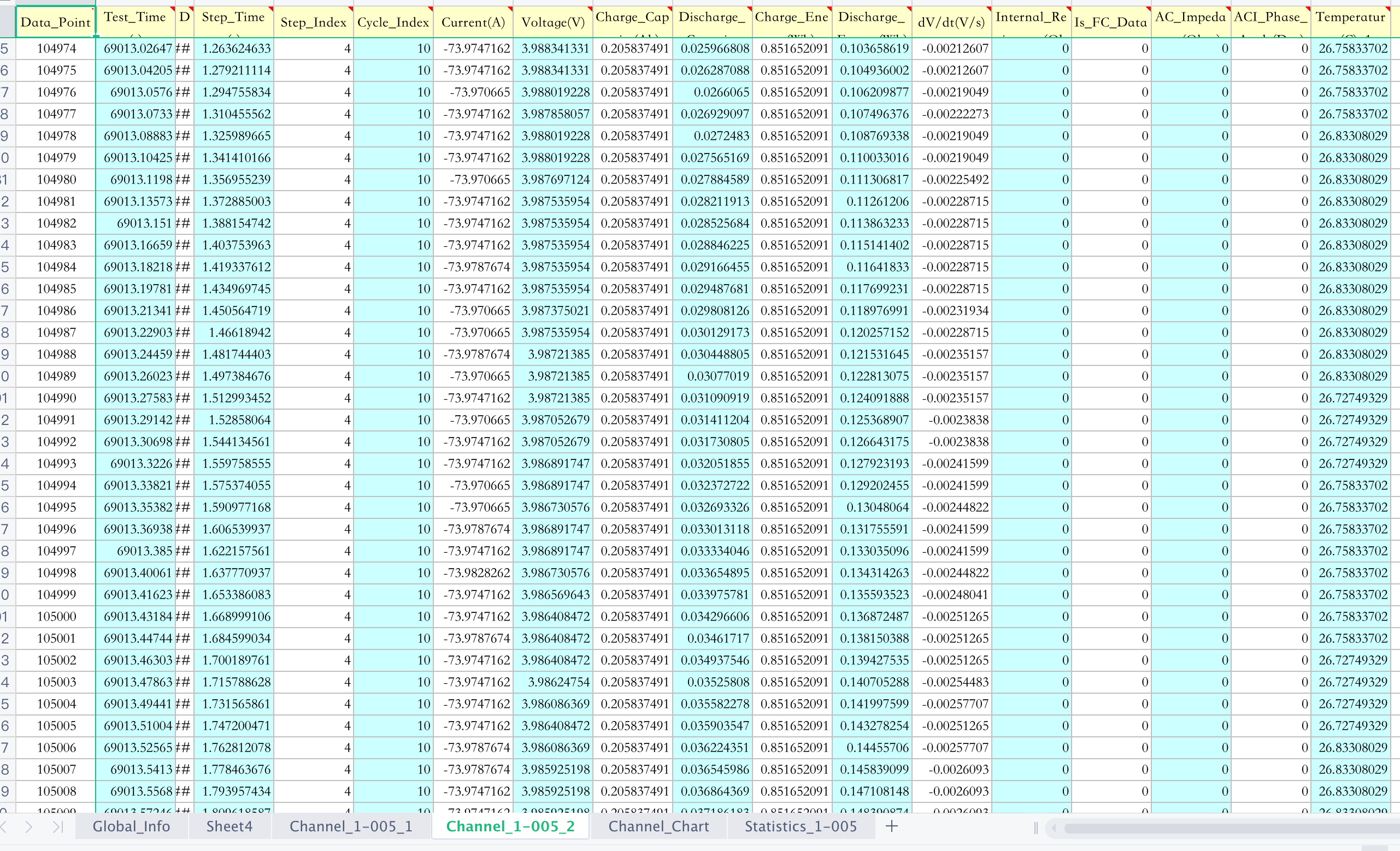The width and height of the screenshot is (1400, 851).
Task: Open the Sheet4 tab
Action: pyautogui.click(x=229, y=826)
